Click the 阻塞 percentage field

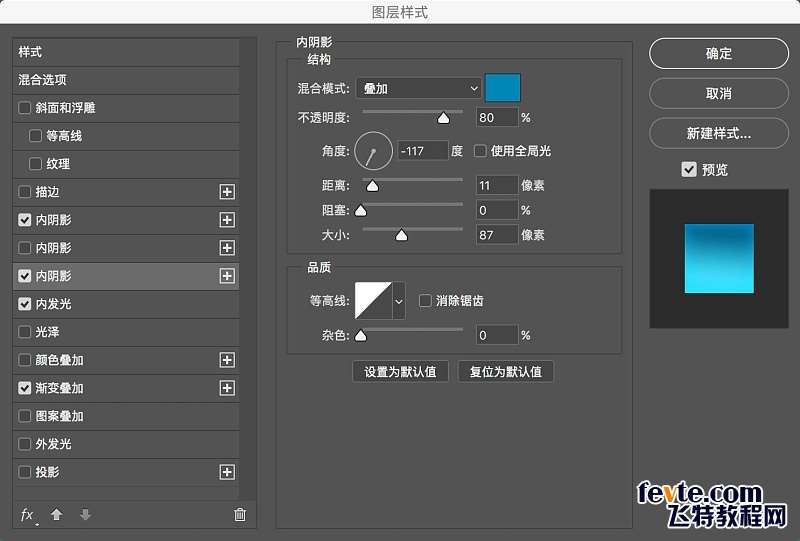[497, 210]
